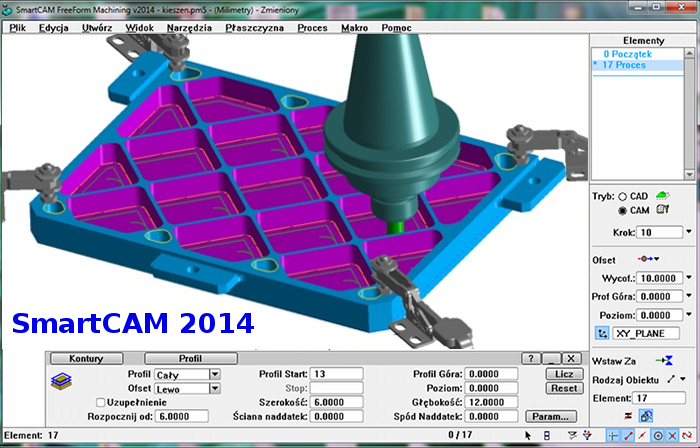
Task: Click the Krok input field
Action: click(660, 232)
